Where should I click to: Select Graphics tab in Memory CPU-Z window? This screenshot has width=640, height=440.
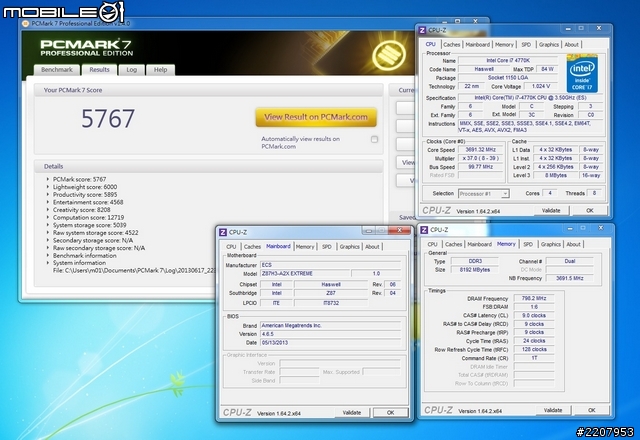point(551,244)
